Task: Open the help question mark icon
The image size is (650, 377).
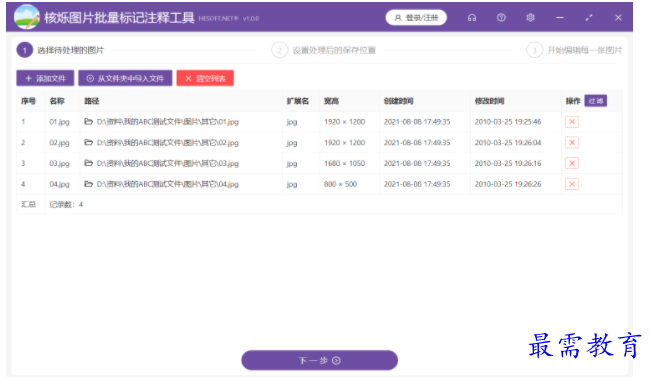Action: (501, 18)
